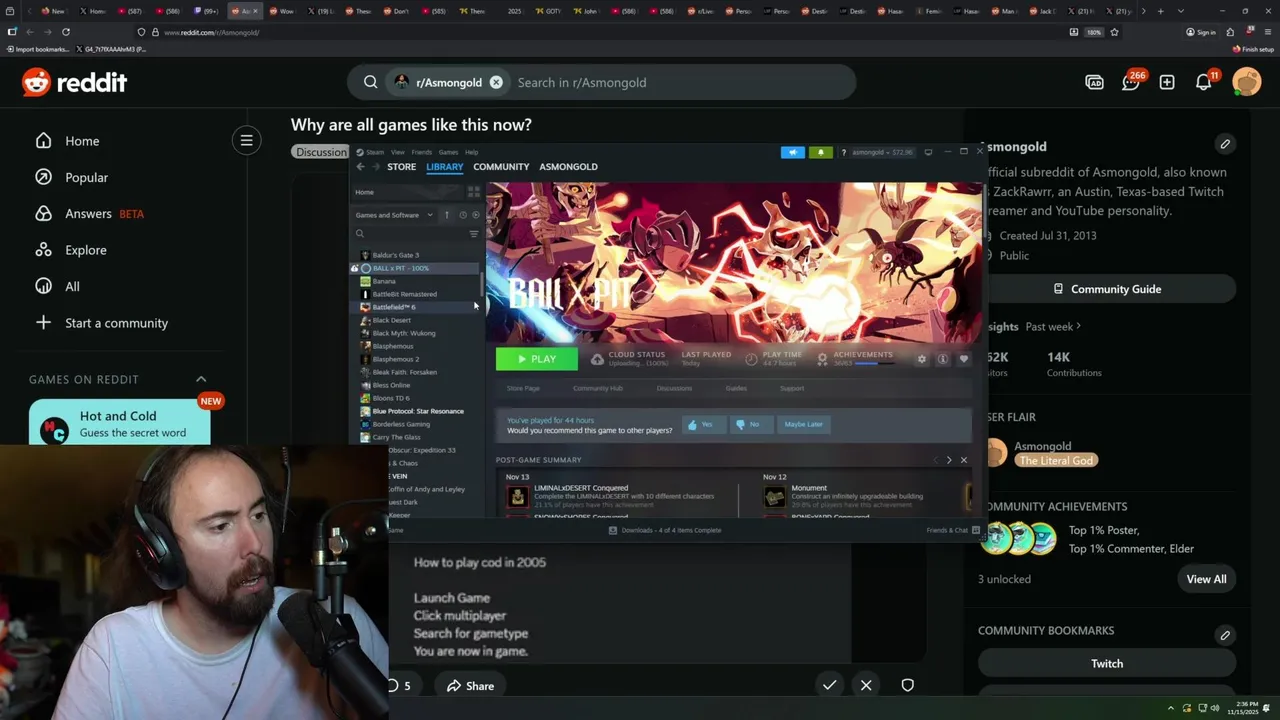Screen dimensions: 1280x720
Task: Edit community bookmarks pencil icon
Action: coord(1225,635)
